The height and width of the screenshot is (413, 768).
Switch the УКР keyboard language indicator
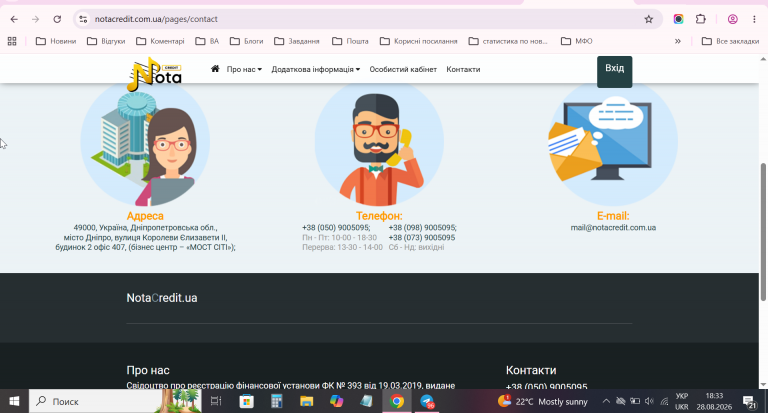pyautogui.click(x=681, y=401)
